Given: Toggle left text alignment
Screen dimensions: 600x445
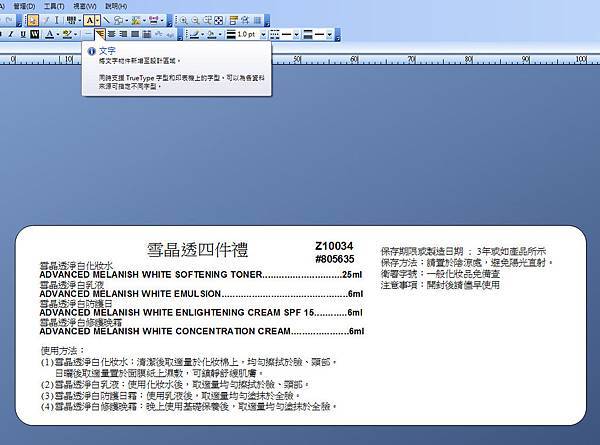Looking at the screenshot, I should [x=100, y=34].
